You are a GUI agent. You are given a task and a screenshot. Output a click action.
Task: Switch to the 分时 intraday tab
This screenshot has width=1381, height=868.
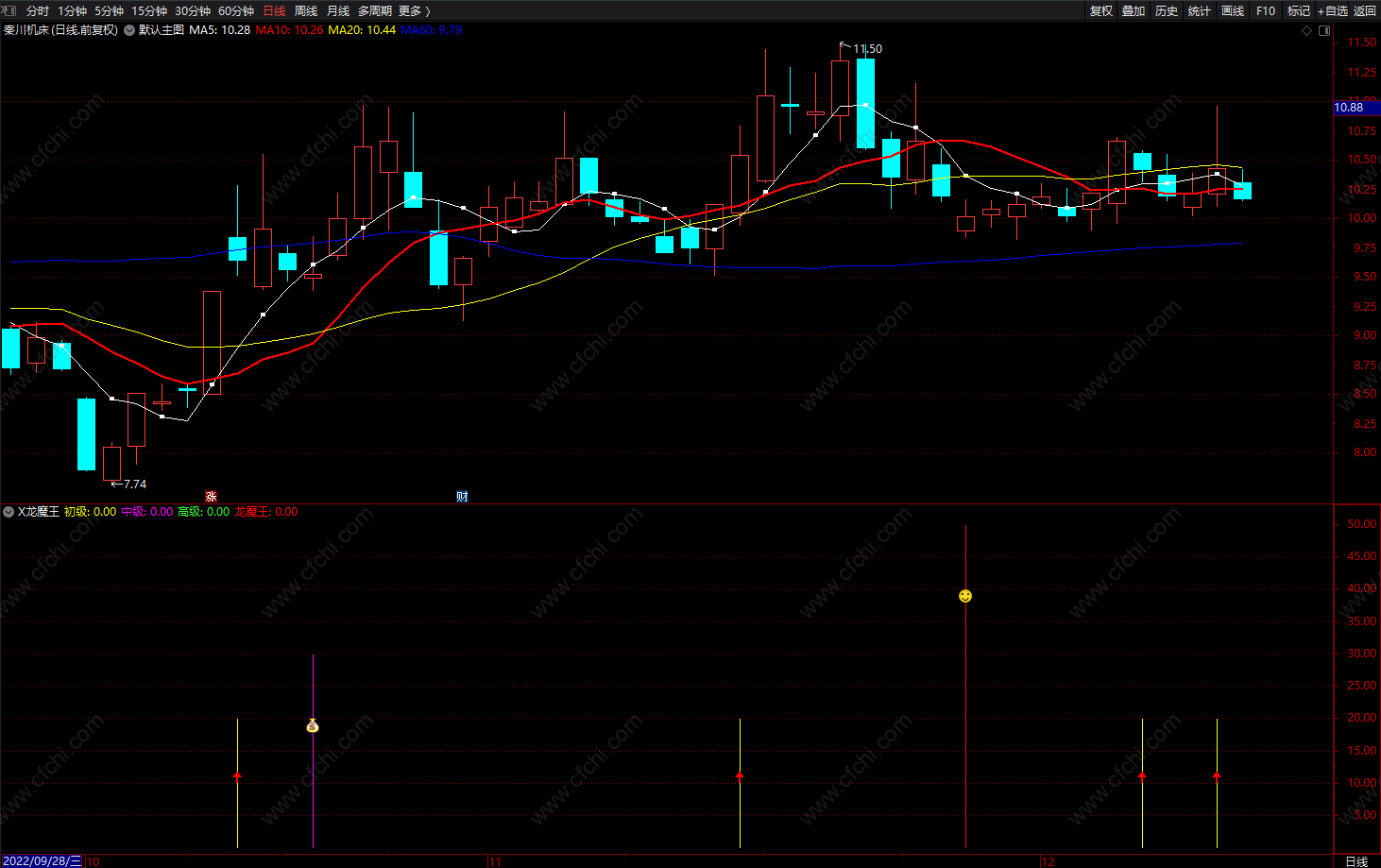click(x=38, y=11)
